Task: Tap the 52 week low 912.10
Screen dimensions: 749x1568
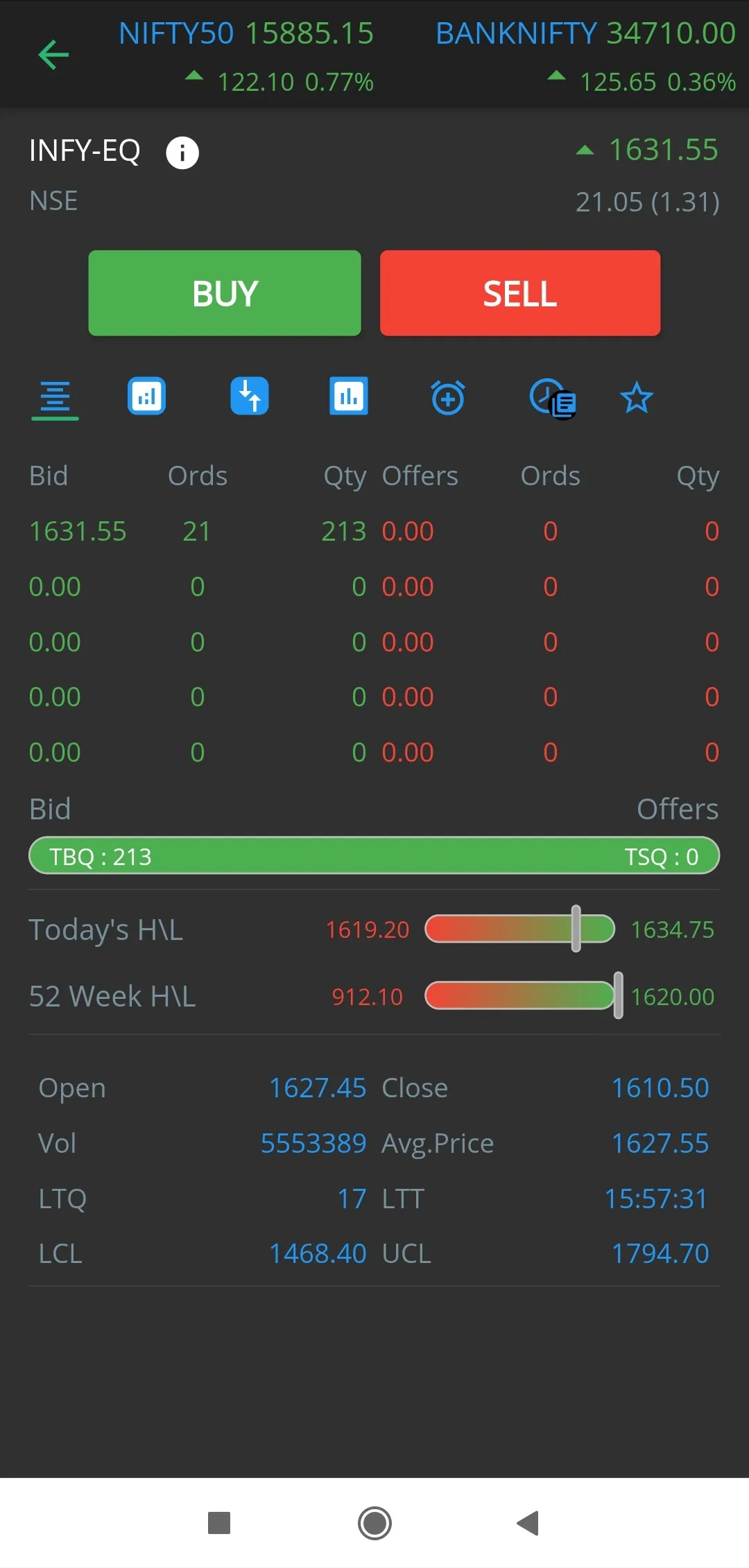Action: [368, 997]
